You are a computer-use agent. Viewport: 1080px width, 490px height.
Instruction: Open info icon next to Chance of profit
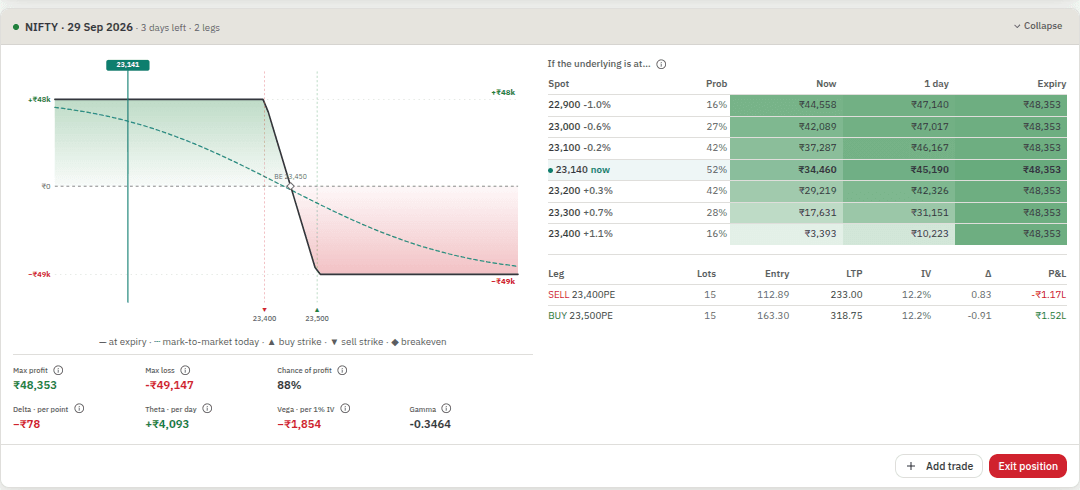click(342, 370)
